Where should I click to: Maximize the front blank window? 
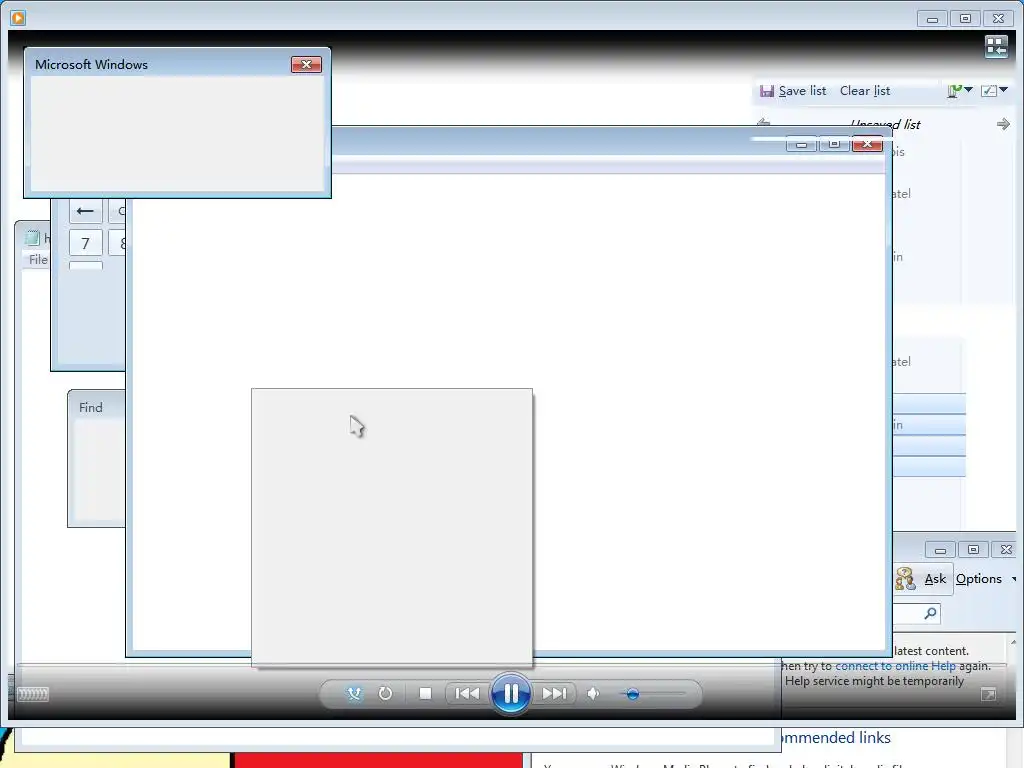tap(834, 144)
